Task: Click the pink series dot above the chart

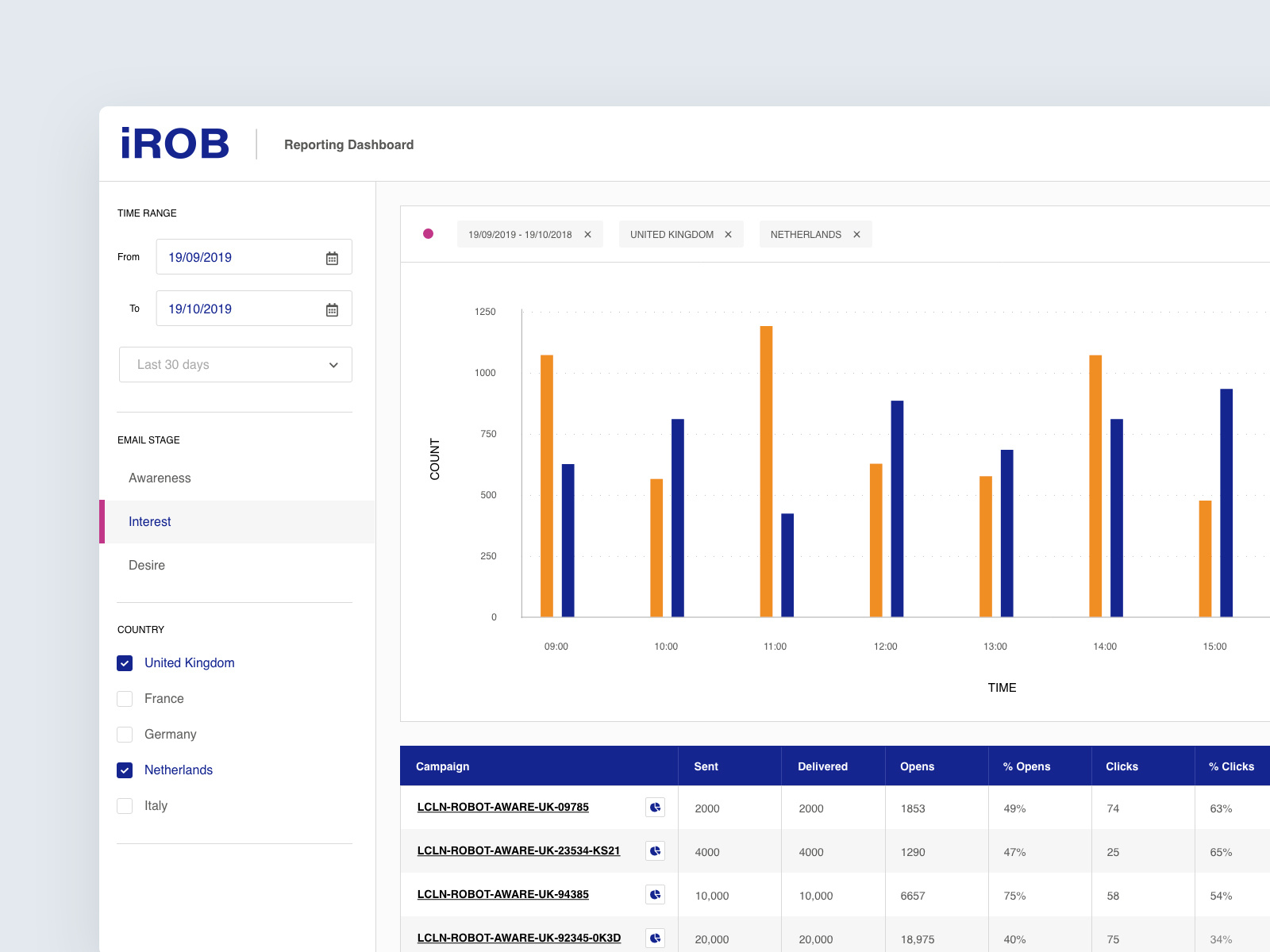Action: [x=429, y=234]
